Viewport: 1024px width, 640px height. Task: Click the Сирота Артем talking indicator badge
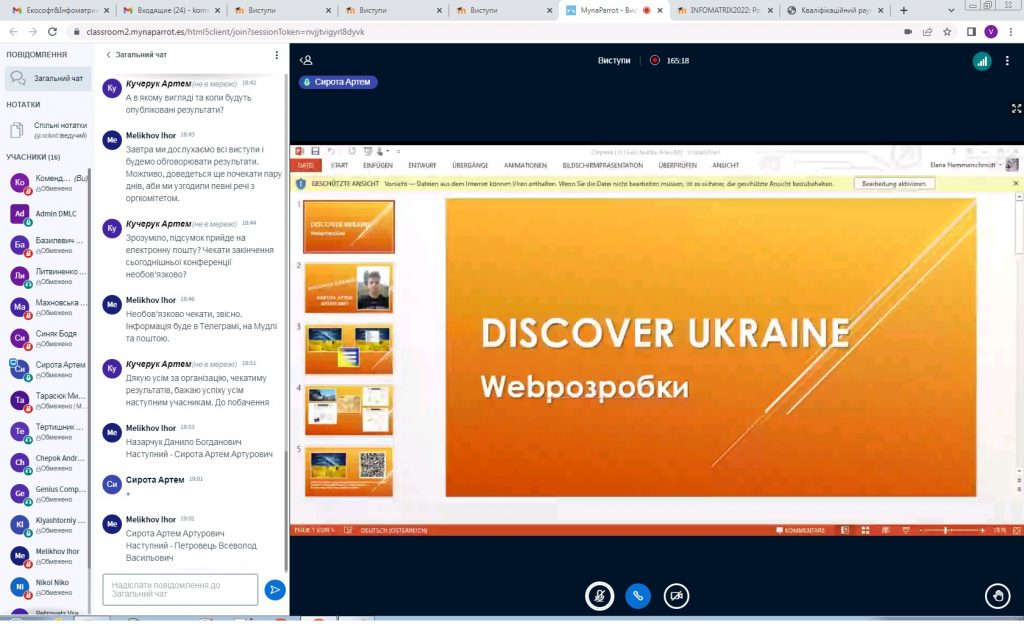coord(338,82)
